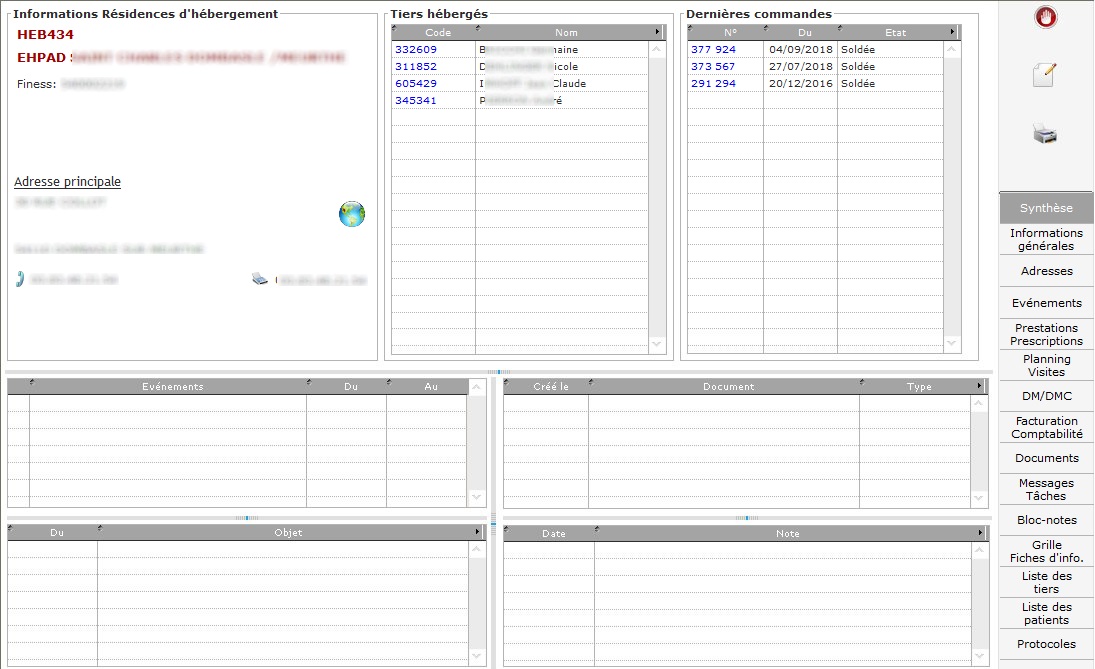Sort Tiers hébergés by the Code column
The height and width of the screenshot is (669, 1095).
(x=434, y=32)
